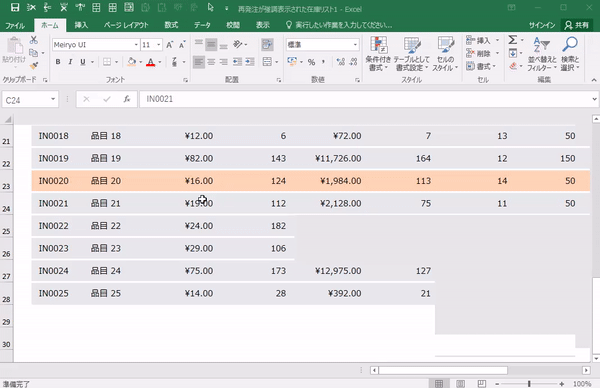The width and height of the screenshot is (600, 388).
Task: Toggle middle vertical alignment
Action: 211,44
